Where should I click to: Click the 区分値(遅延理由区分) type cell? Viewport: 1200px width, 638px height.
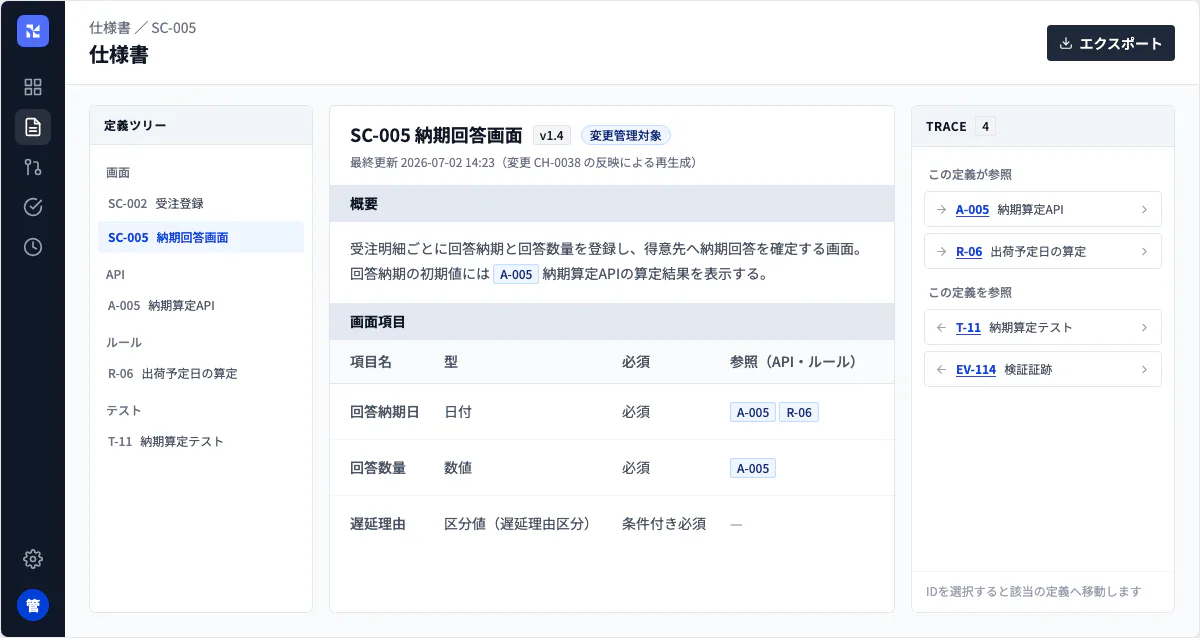point(517,524)
